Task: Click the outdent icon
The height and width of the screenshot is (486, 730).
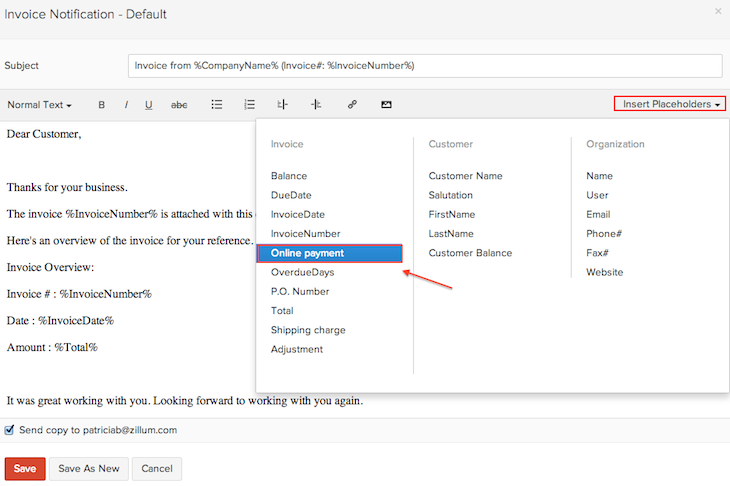Action: [x=283, y=105]
